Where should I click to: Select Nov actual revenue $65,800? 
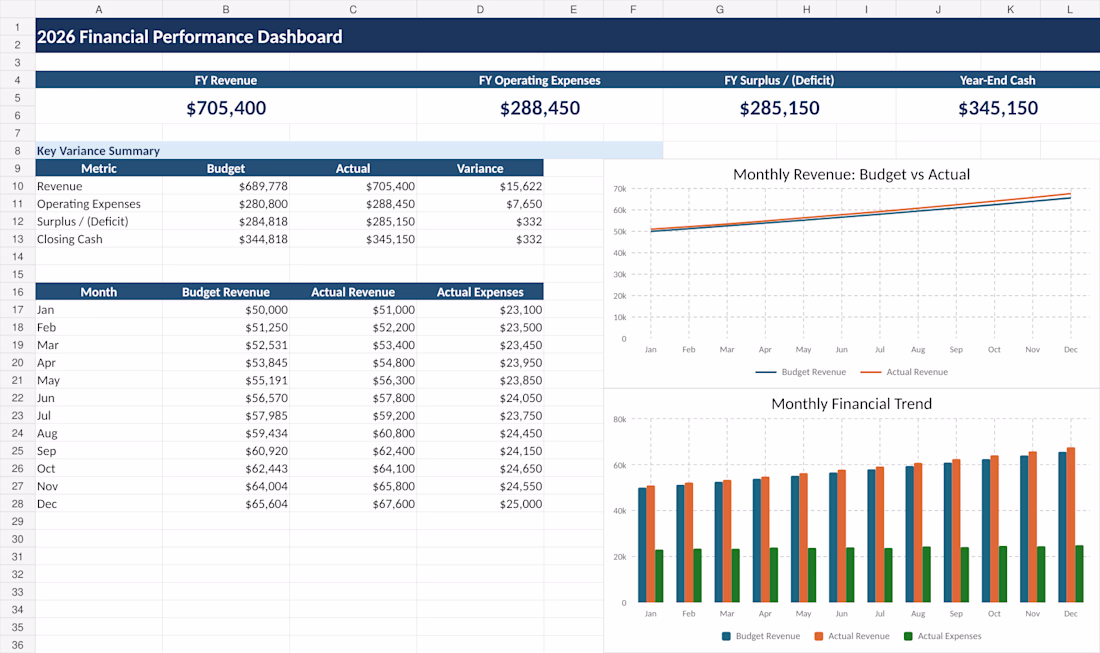[353, 486]
